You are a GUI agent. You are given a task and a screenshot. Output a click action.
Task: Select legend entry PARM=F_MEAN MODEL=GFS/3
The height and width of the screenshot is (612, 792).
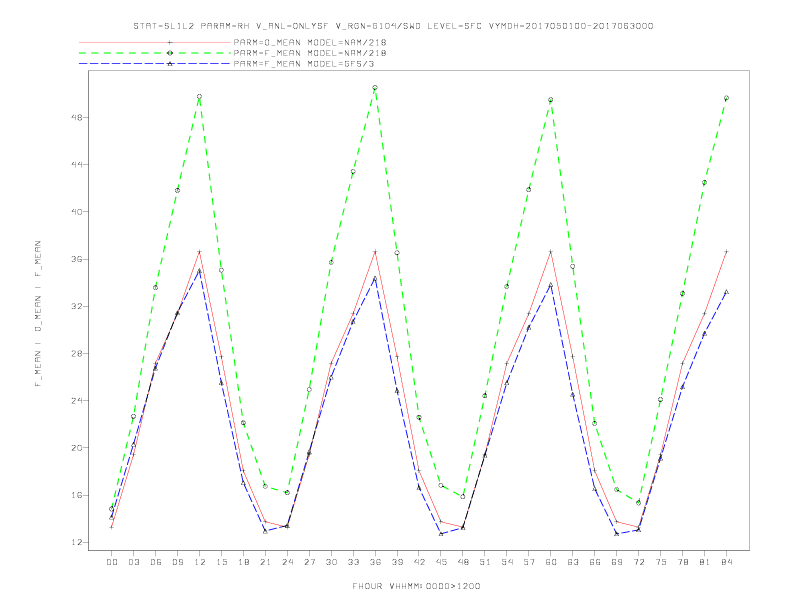click(x=304, y=64)
